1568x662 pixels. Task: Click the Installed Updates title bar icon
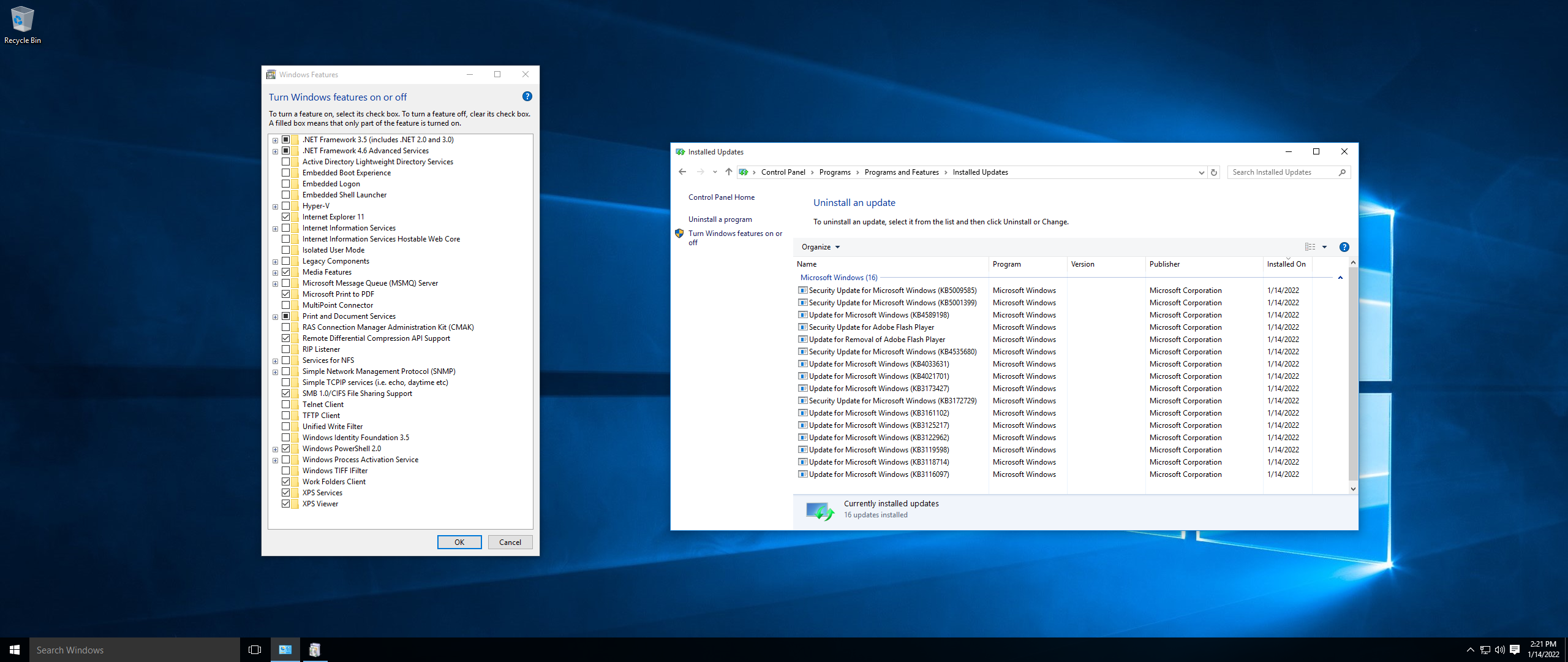pyautogui.click(x=680, y=152)
